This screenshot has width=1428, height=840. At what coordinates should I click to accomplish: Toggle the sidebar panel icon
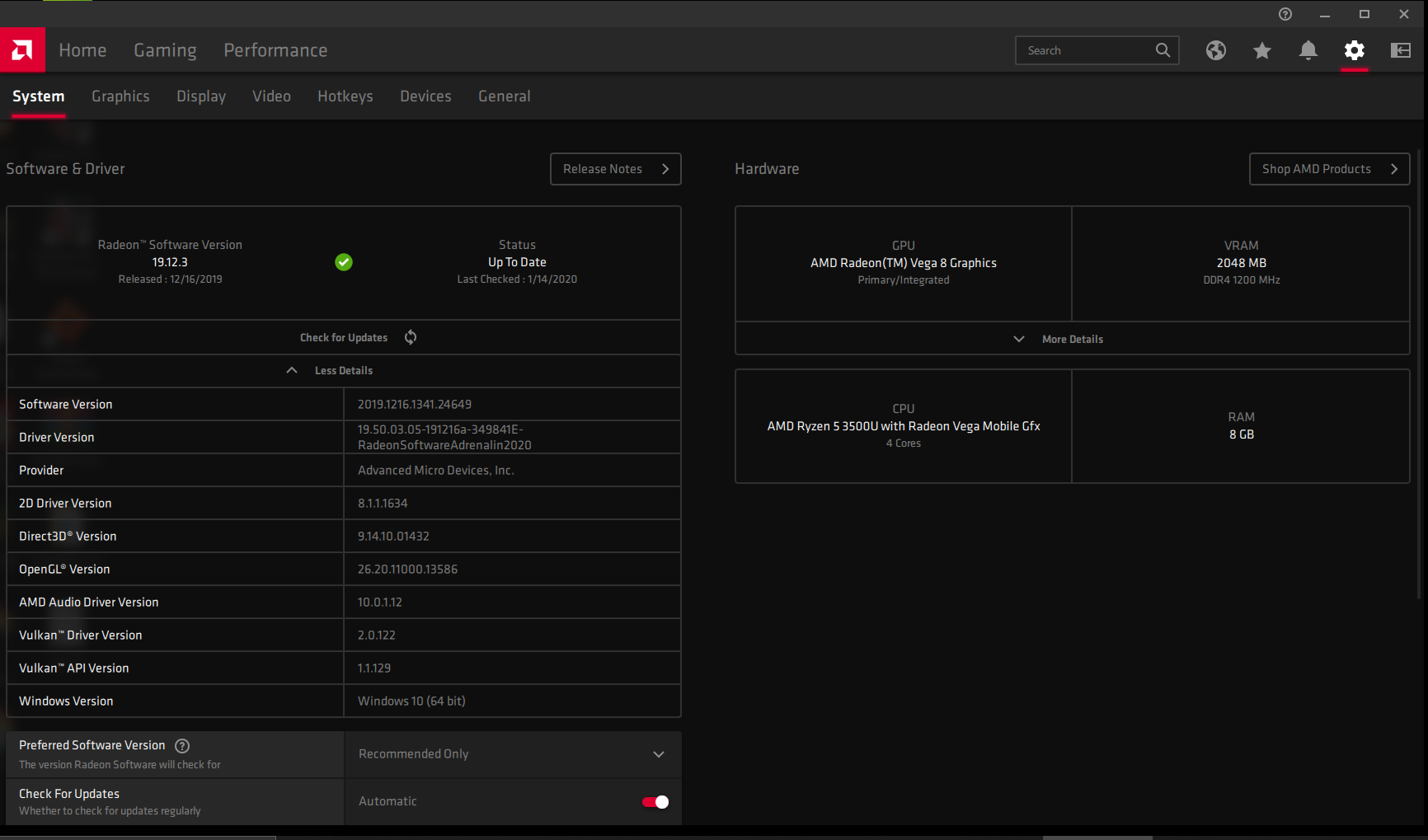(x=1401, y=51)
